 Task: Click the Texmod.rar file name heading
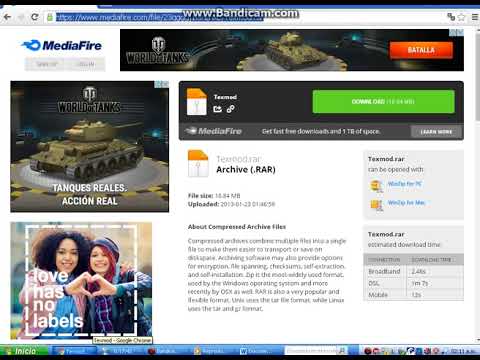[x=238, y=159]
